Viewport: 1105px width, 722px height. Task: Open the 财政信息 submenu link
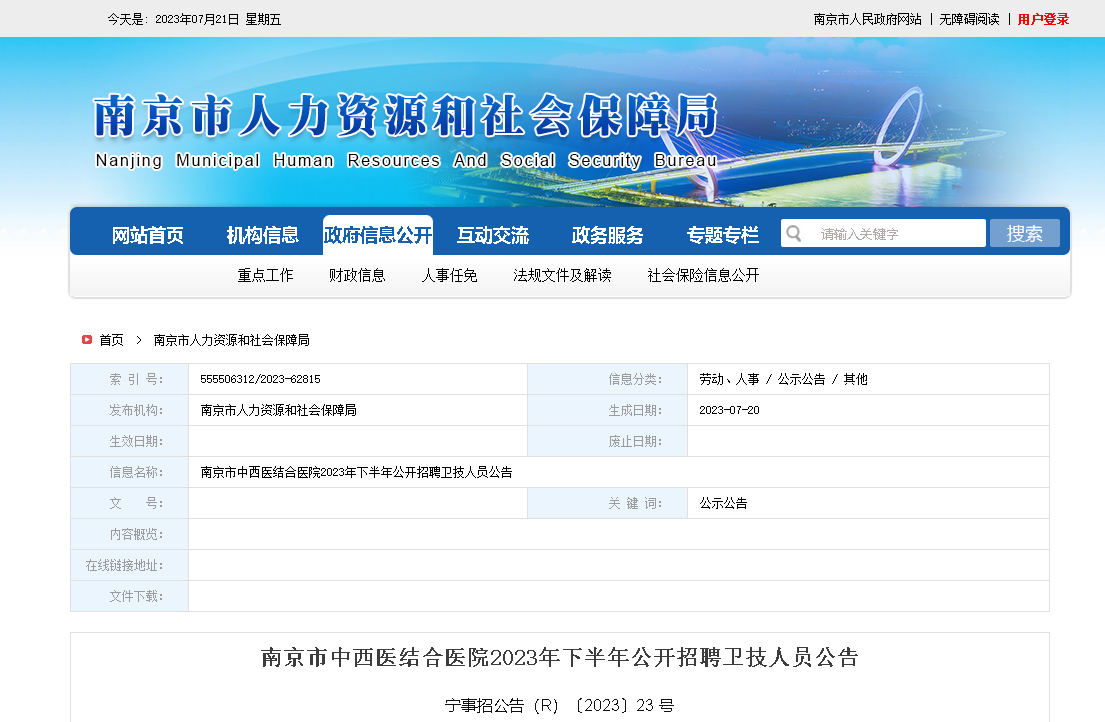[357, 276]
